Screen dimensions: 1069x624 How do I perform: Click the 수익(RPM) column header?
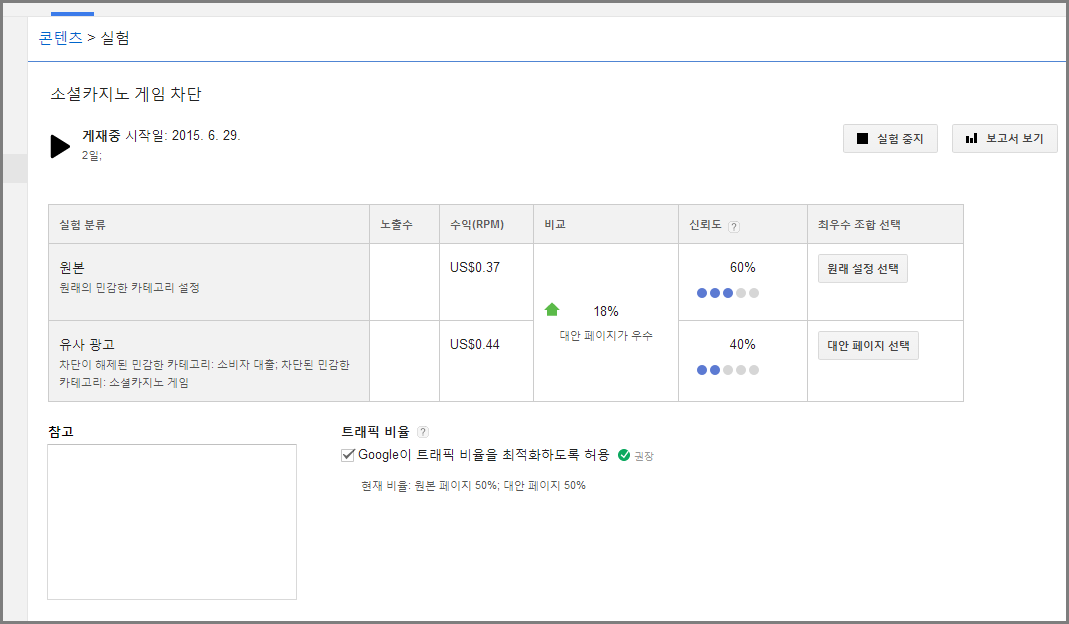(478, 225)
